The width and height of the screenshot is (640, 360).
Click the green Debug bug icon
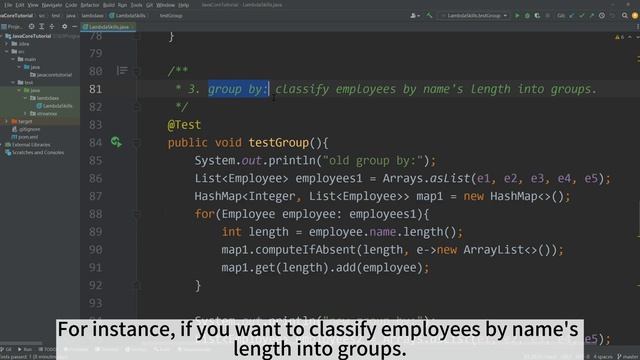coord(527,16)
